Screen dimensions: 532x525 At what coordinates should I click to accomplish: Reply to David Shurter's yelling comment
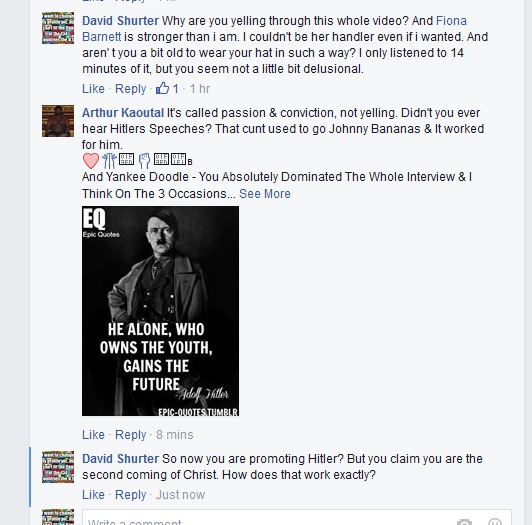click(131, 89)
